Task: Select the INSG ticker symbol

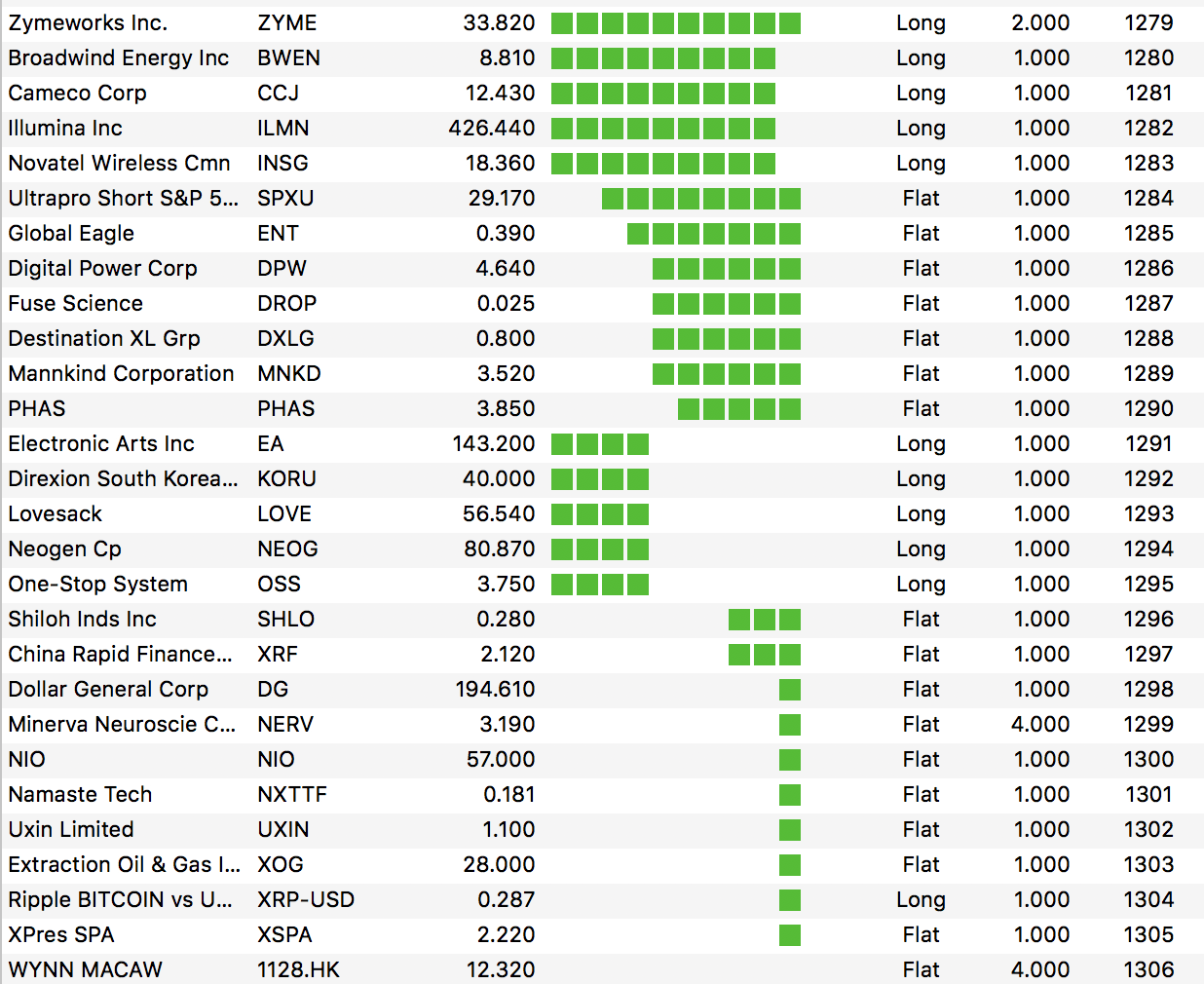Action: (282, 163)
